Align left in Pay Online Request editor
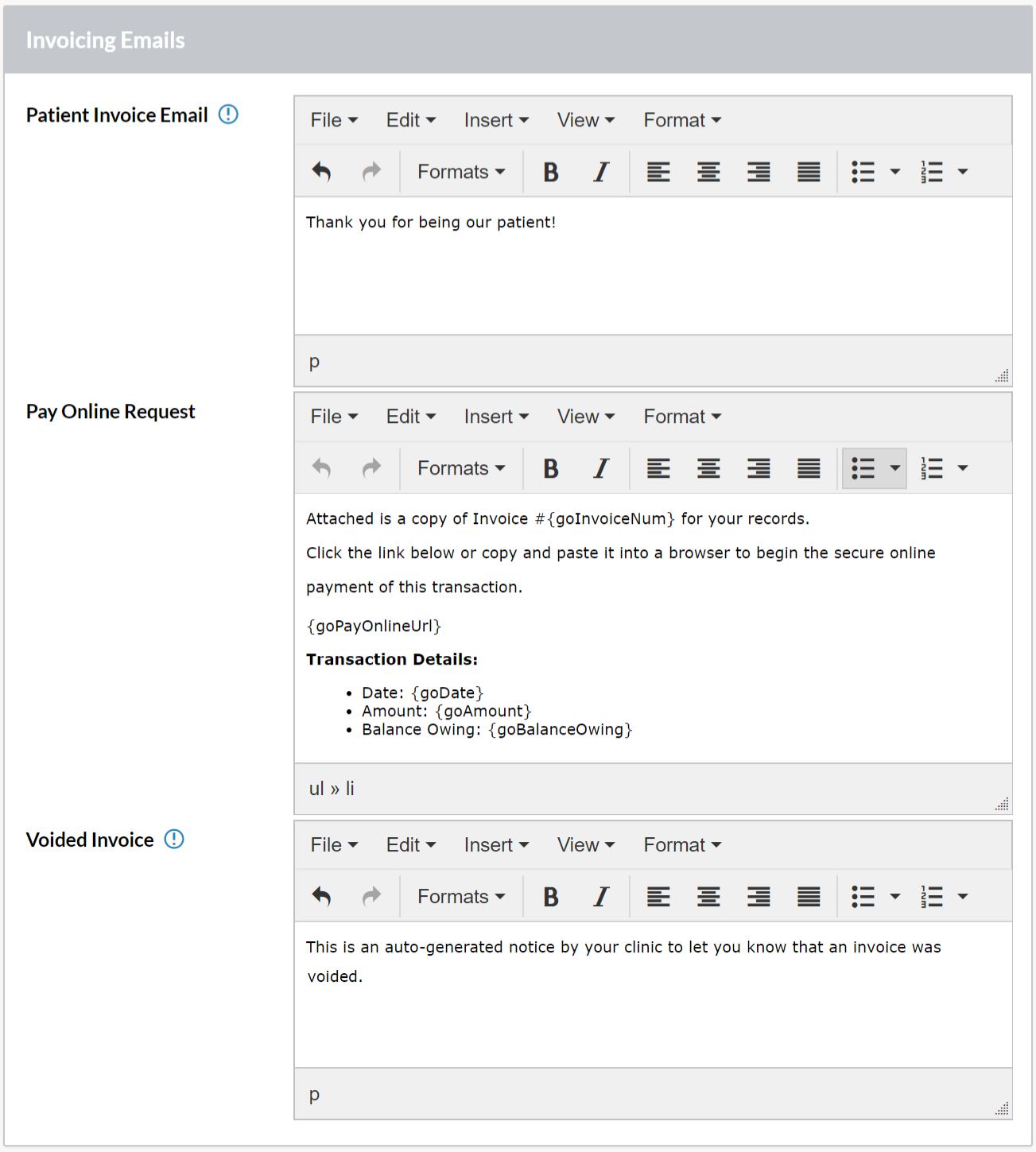Image resolution: width=1036 pixels, height=1152 pixels. click(658, 468)
